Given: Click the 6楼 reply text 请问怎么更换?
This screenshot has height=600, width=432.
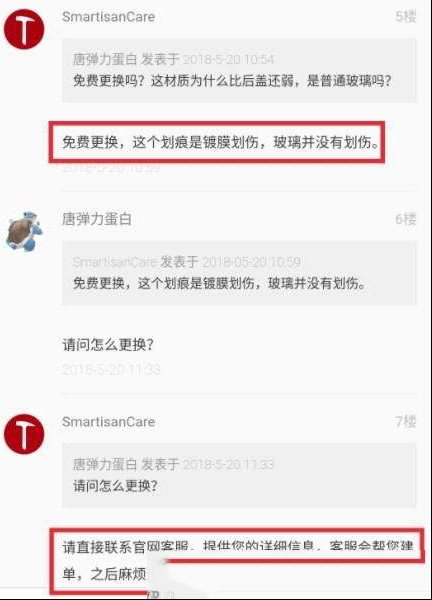Looking at the screenshot, I should click(108, 345).
